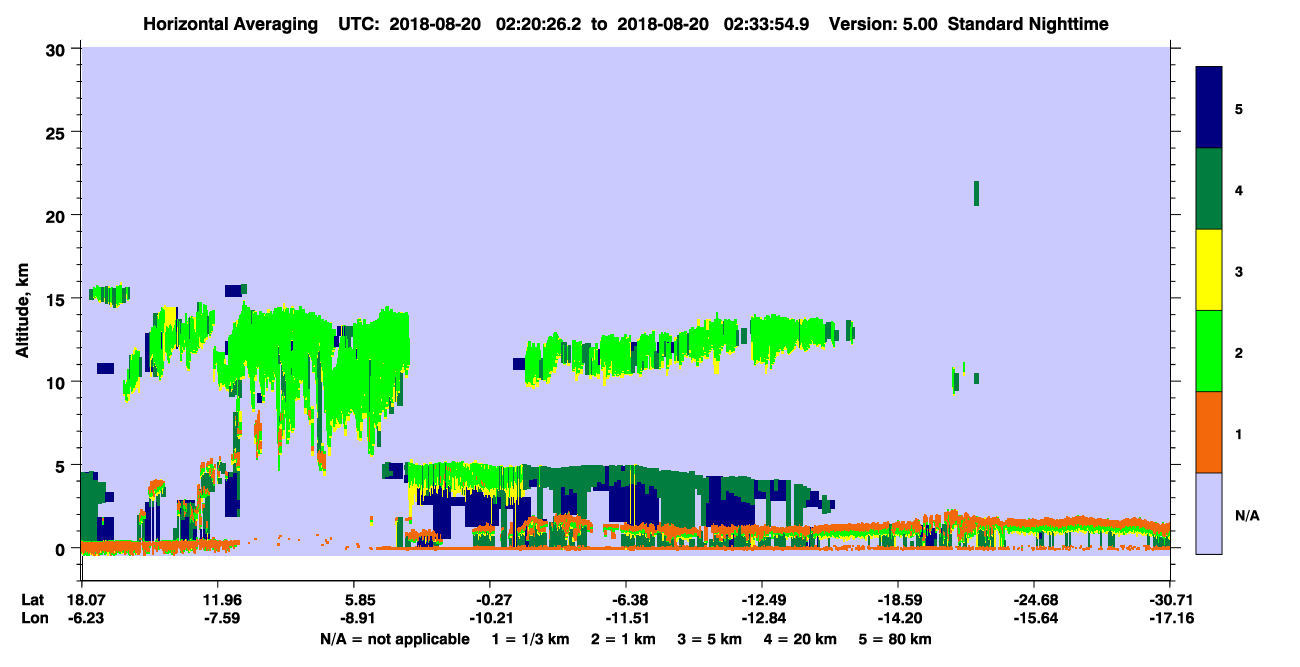This screenshot has height=667, width=1300.
Task: Click the yellow color bar segment labeled 3
Action: coord(1209,270)
